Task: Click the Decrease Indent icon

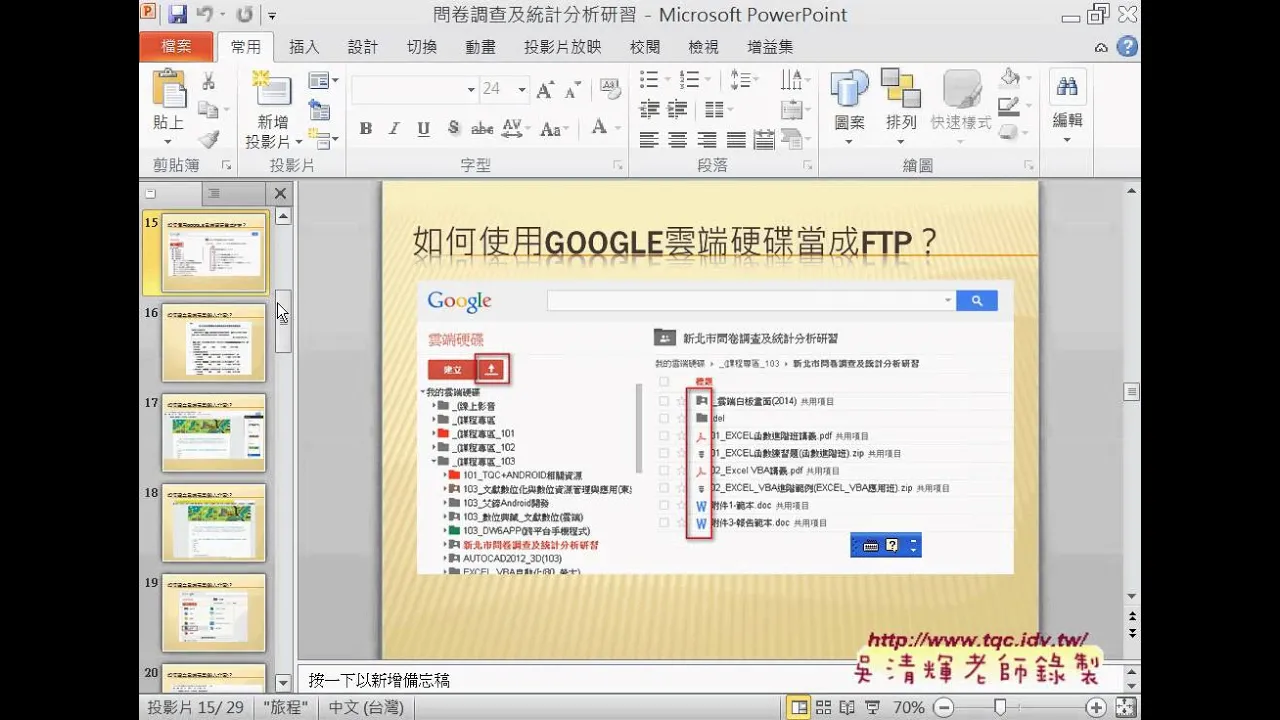Action: click(x=649, y=109)
